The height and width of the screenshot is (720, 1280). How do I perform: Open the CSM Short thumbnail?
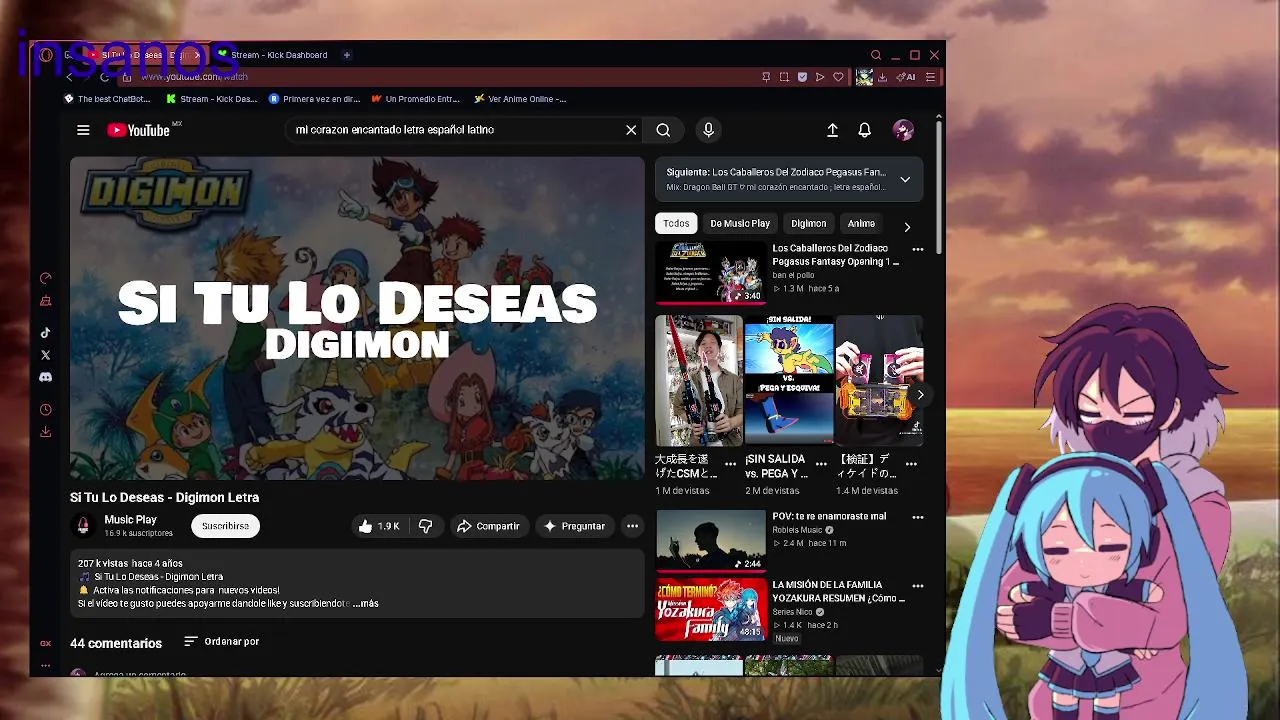[x=699, y=380]
